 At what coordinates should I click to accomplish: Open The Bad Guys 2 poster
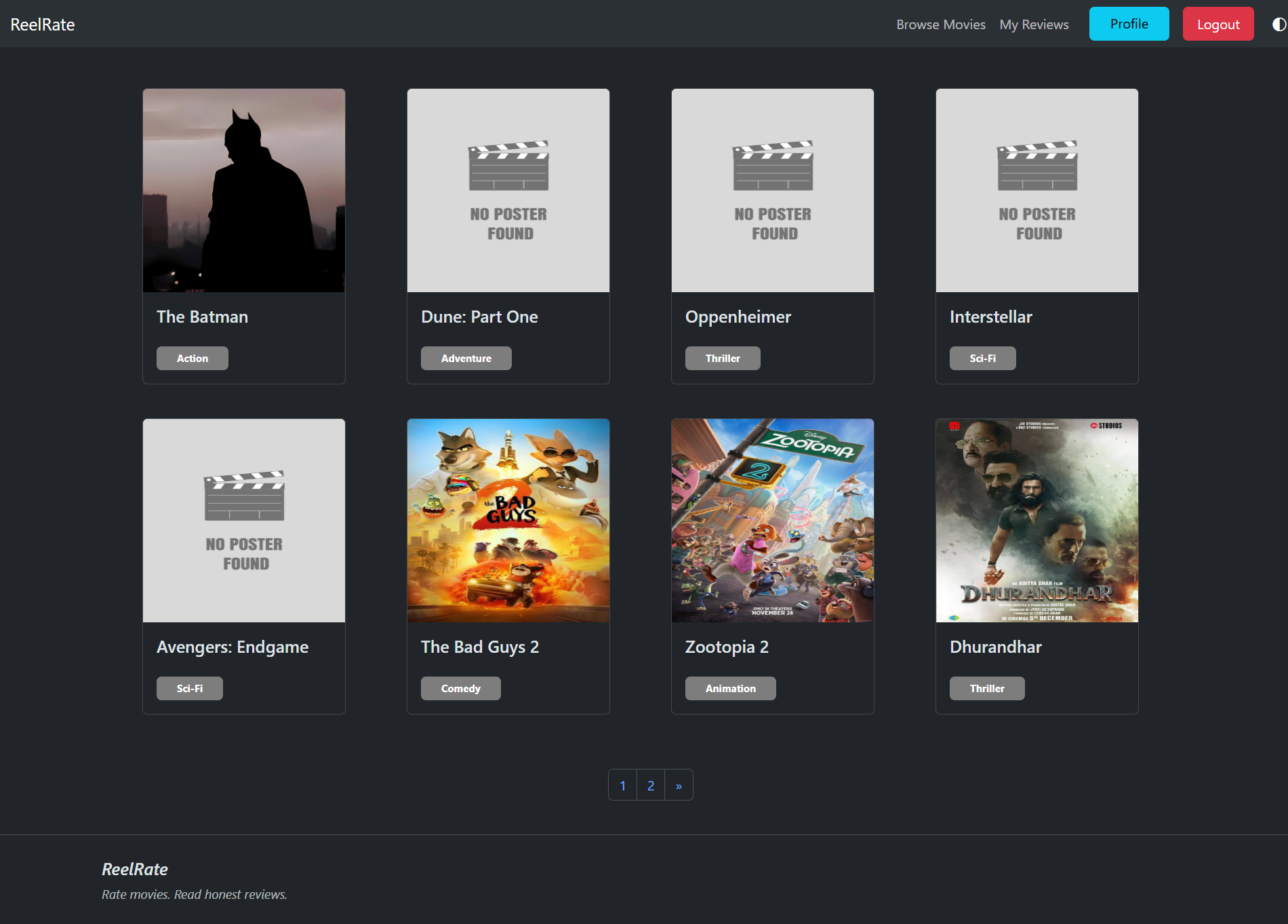508,521
